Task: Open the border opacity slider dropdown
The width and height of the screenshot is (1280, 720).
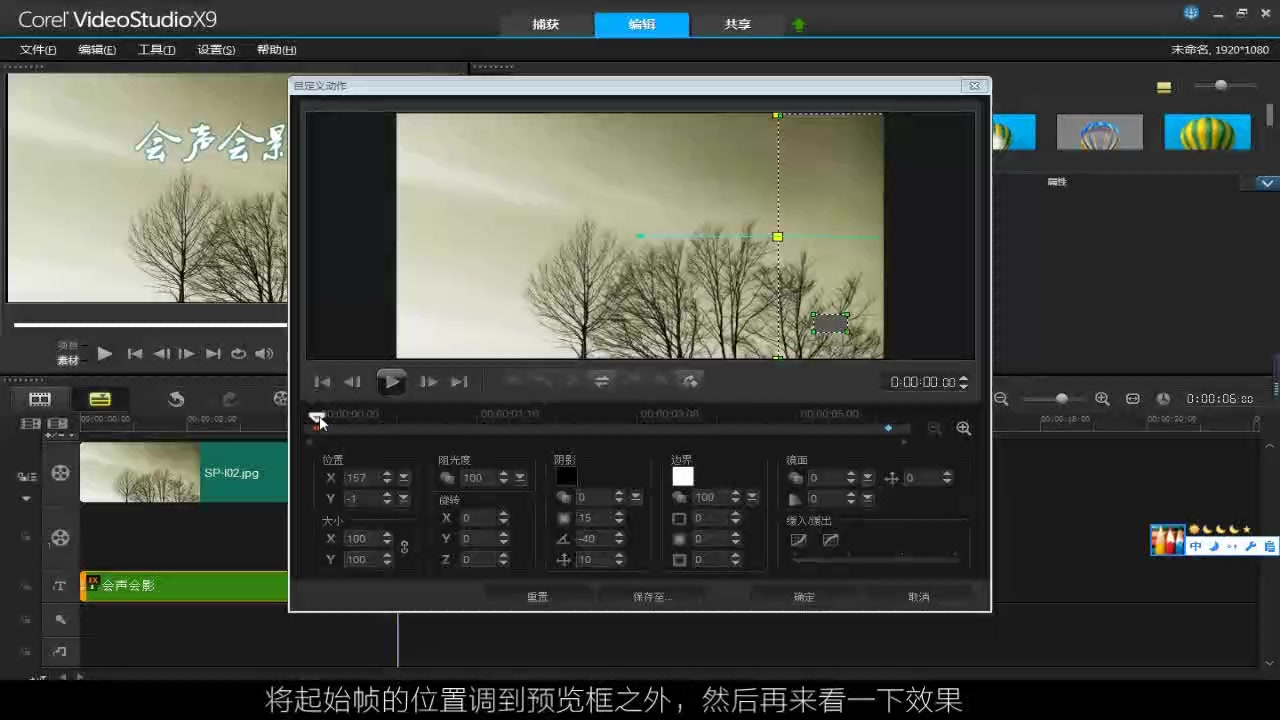Action: point(752,497)
